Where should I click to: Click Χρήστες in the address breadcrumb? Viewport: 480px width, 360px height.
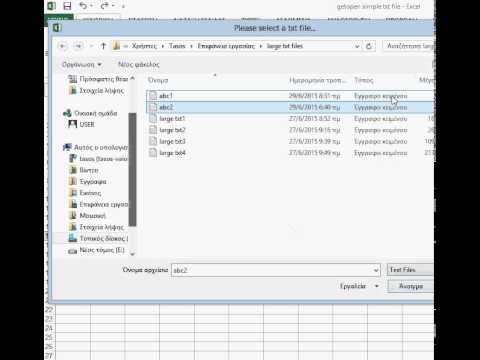click(144, 46)
